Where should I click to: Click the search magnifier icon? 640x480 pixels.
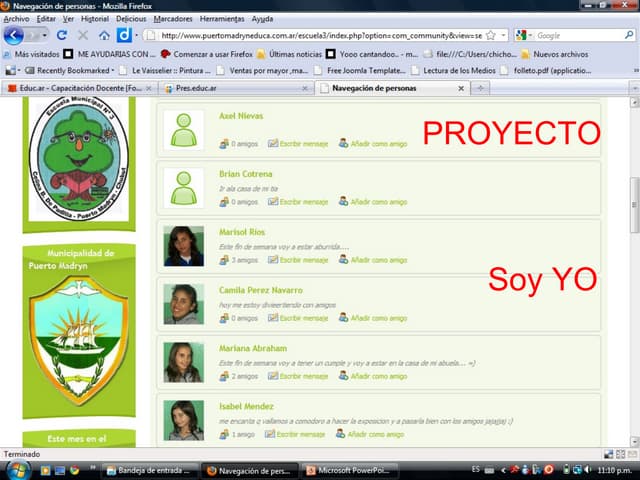pos(629,35)
